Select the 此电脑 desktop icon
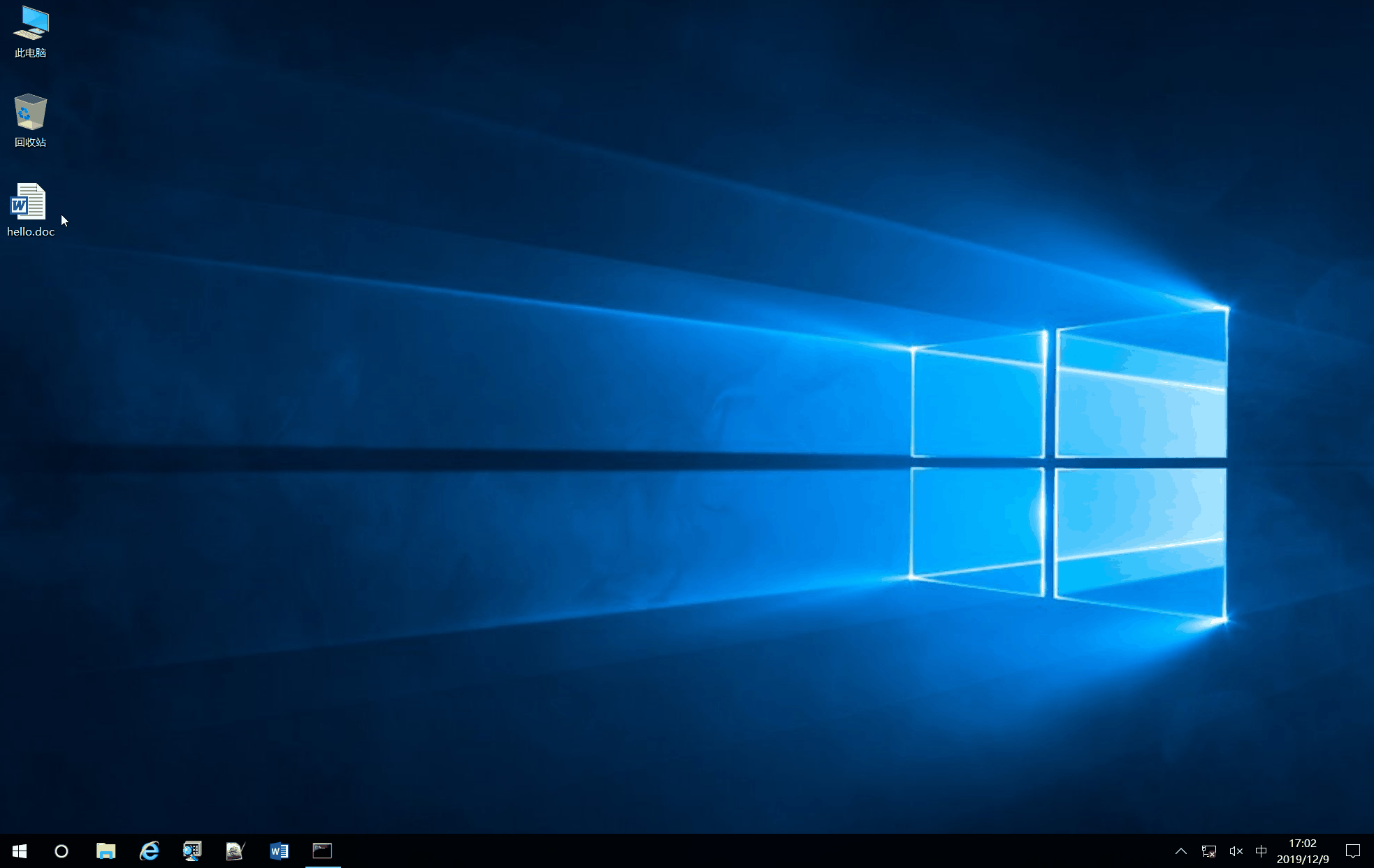The image size is (1374, 868). (x=30, y=31)
